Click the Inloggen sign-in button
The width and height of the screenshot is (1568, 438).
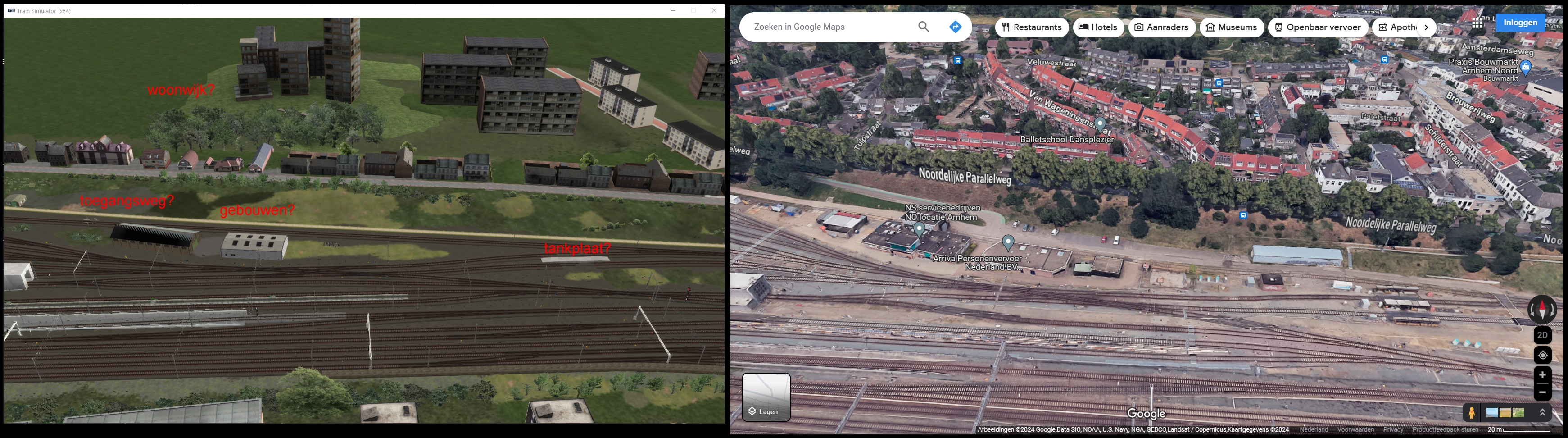pos(1520,23)
